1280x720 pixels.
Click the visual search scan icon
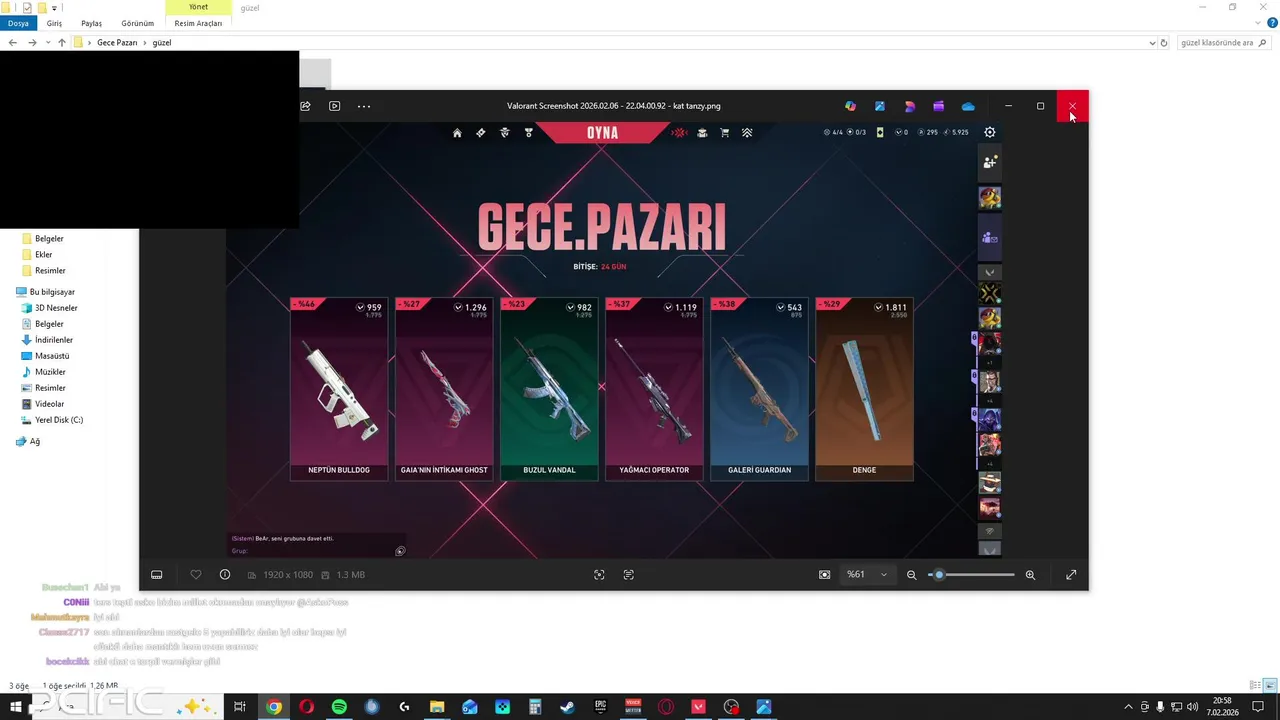599,575
